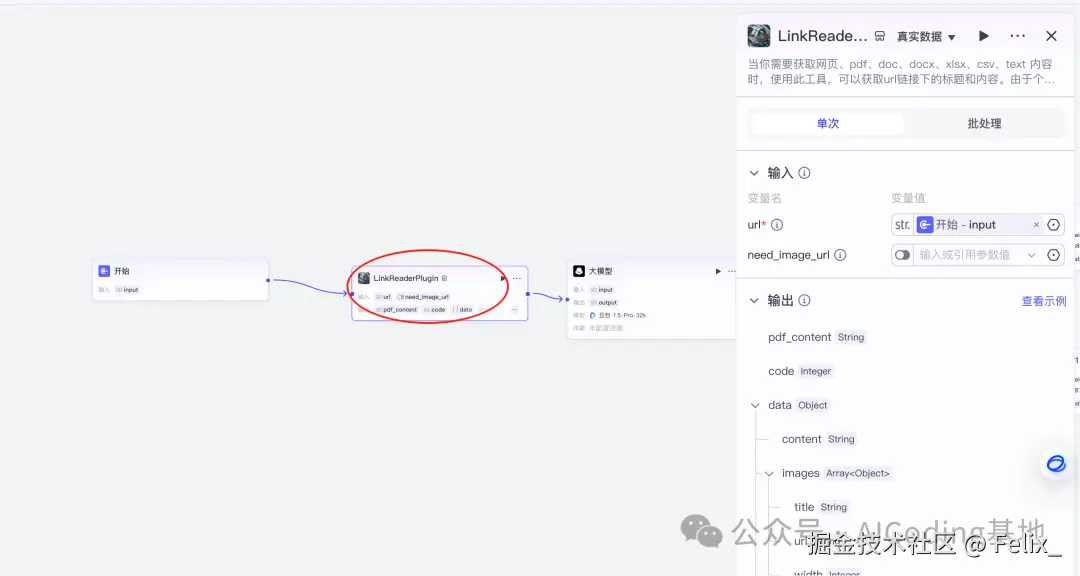Click output tag in 大模型 node
Screen dimensions: 1080x576
pos(604,302)
